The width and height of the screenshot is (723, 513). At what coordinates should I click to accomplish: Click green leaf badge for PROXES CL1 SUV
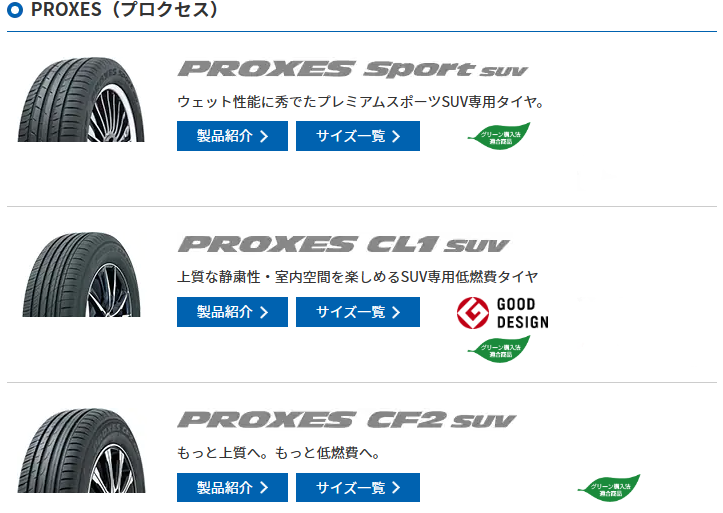pos(499,349)
